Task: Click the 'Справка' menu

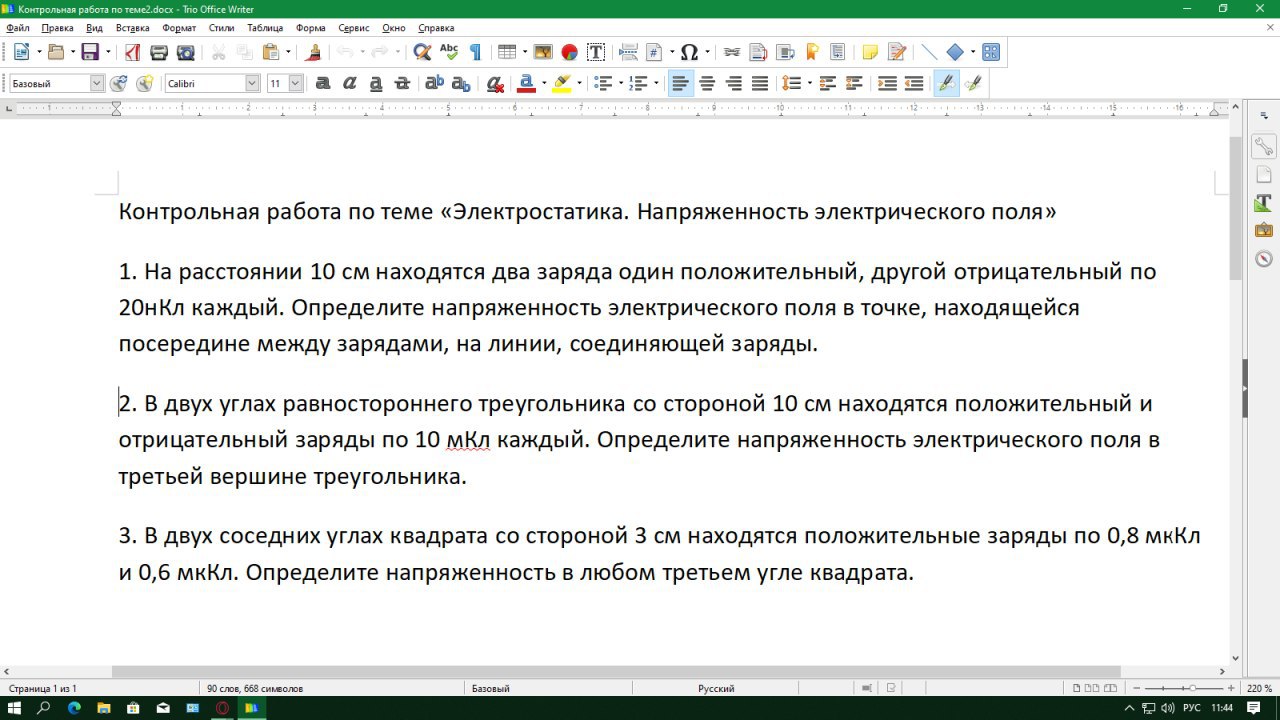Action: point(436,28)
